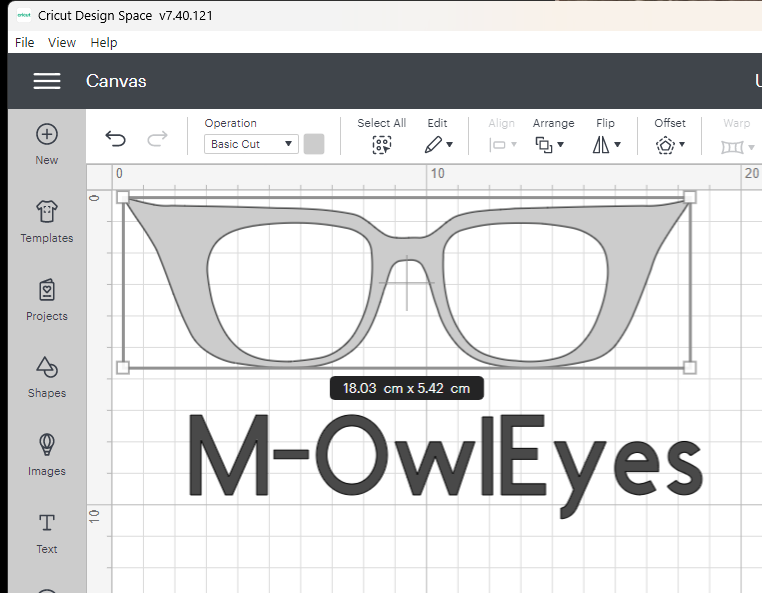Open the Images panel
Screen dimensions: 762x593
[x=47, y=446]
